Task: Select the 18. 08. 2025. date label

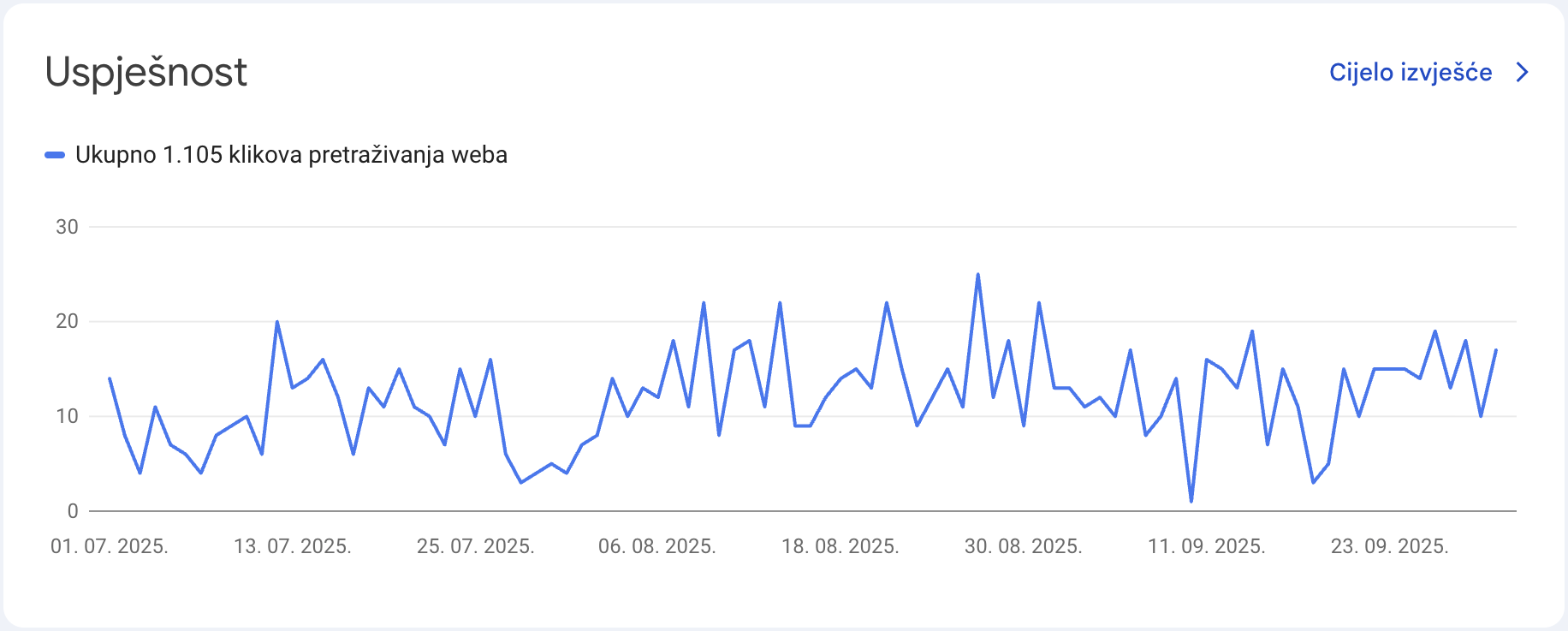Action: [x=840, y=546]
